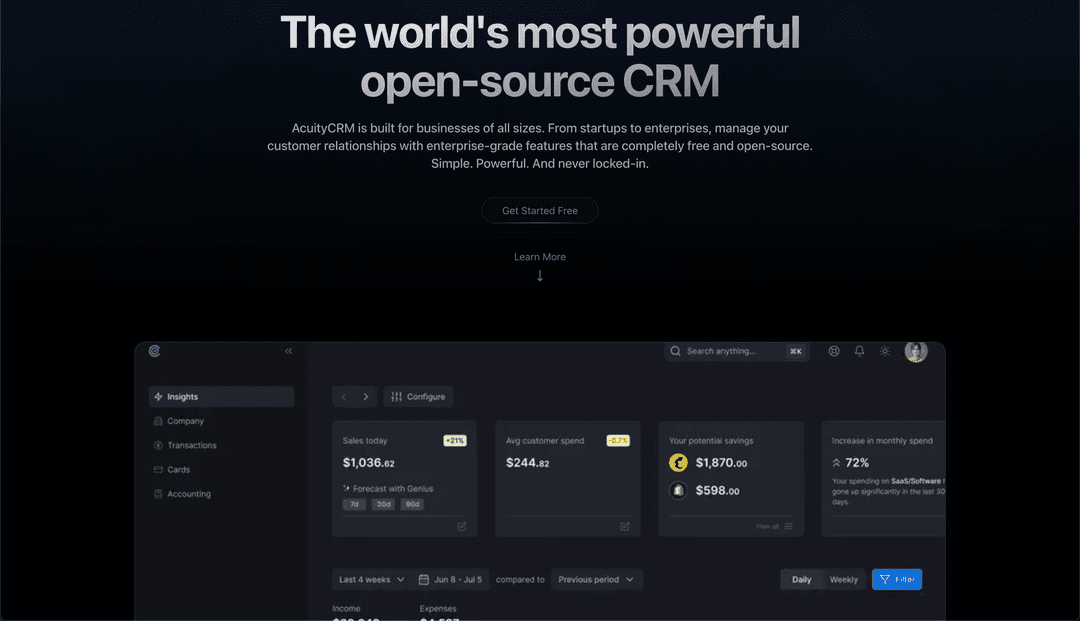Viewport: 1080px width, 621px height.
Task: Open the Cards sidebar item
Action: coord(221,470)
